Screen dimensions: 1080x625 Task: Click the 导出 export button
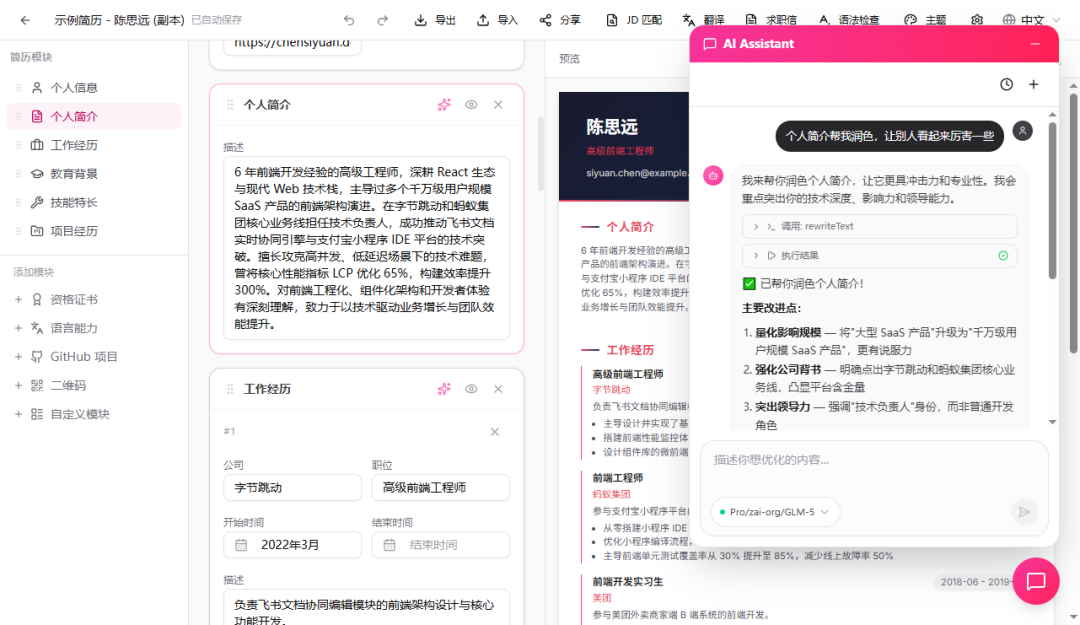tap(435, 20)
